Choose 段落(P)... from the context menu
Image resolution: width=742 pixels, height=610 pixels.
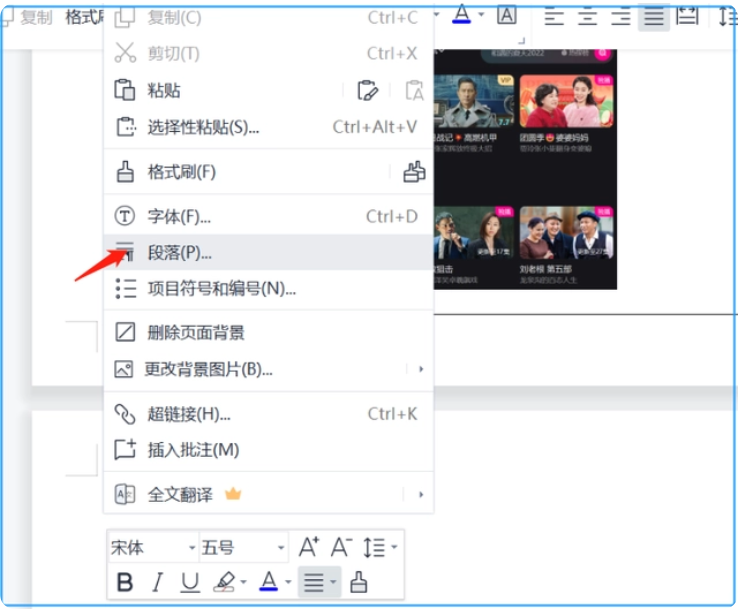pyautogui.click(x=268, y=253)
